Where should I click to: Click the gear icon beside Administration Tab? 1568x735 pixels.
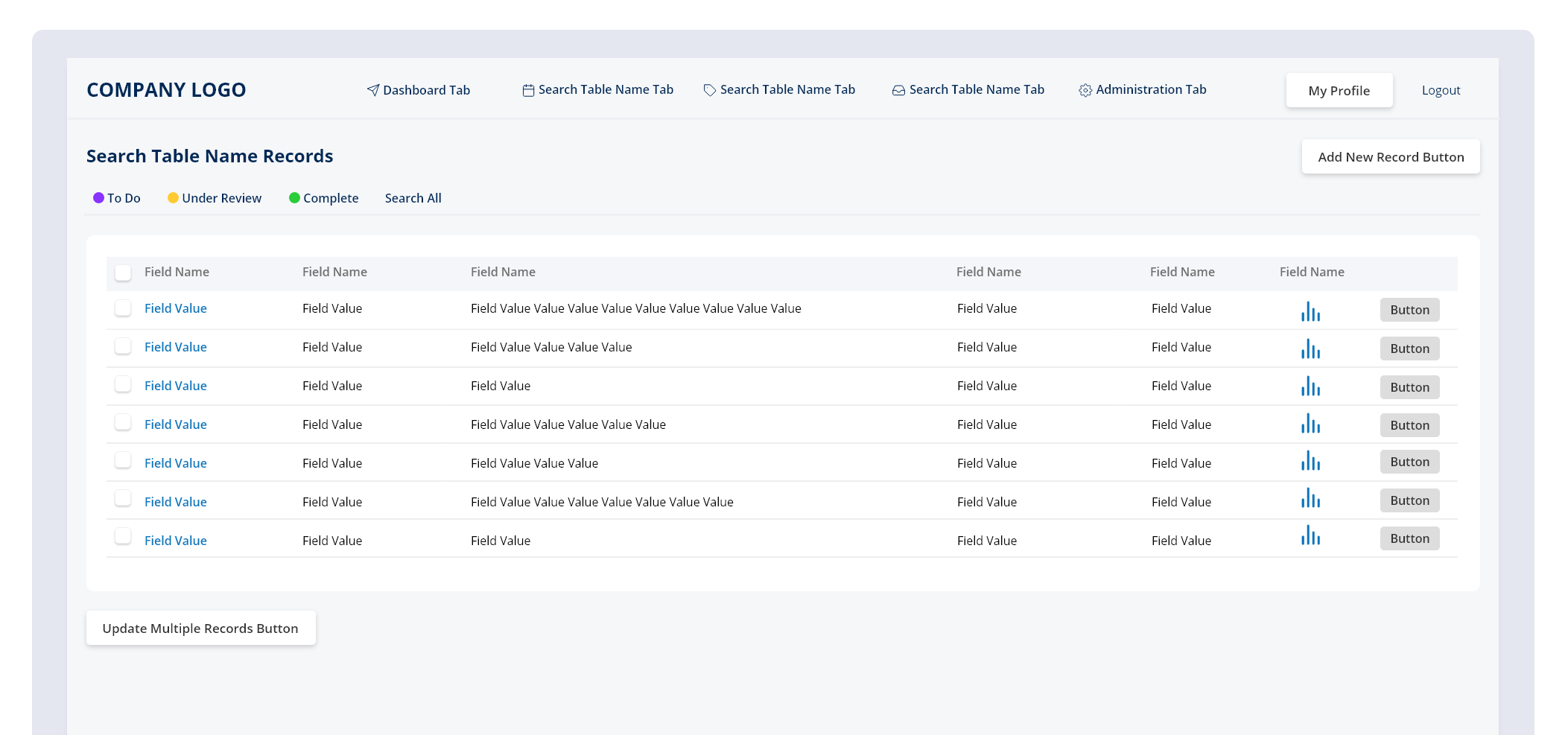(1085, 90)
